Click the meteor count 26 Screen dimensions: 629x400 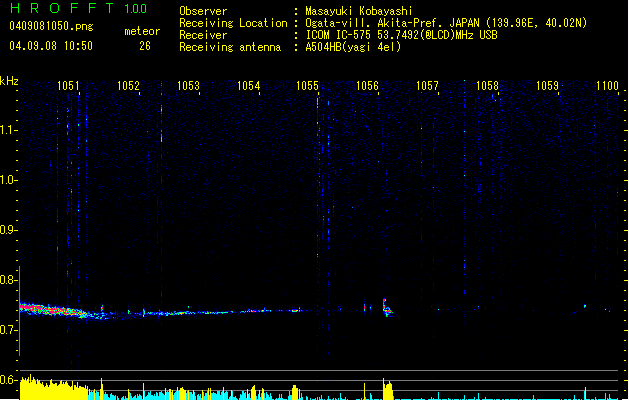pyautogui.click(x=145, y=46)
